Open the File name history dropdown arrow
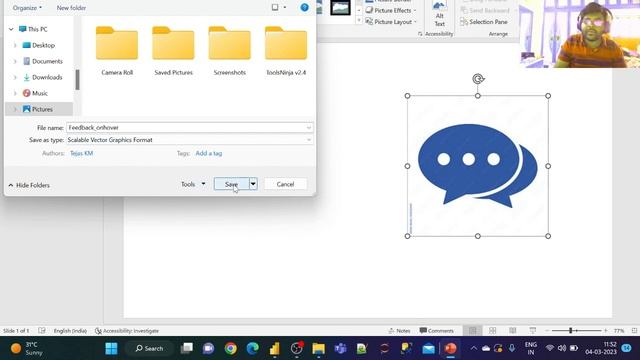The height and width of the screenshot is (360, 640). (309, 128)
